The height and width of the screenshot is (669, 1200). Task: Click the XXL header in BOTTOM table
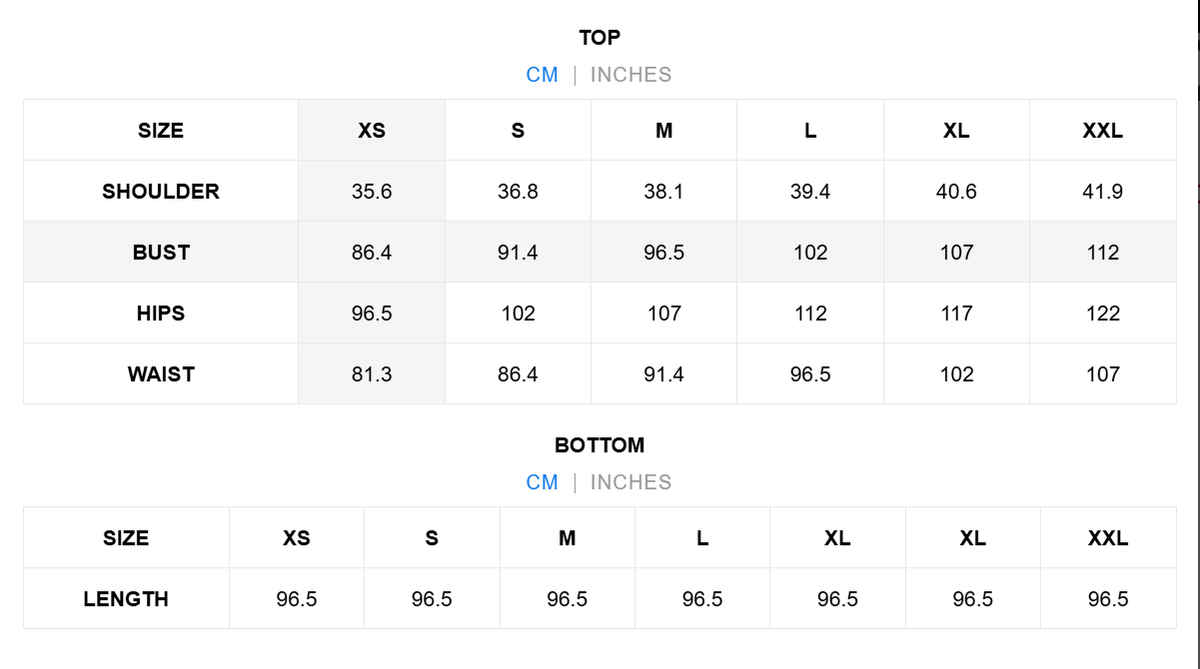coord(1108,538)
